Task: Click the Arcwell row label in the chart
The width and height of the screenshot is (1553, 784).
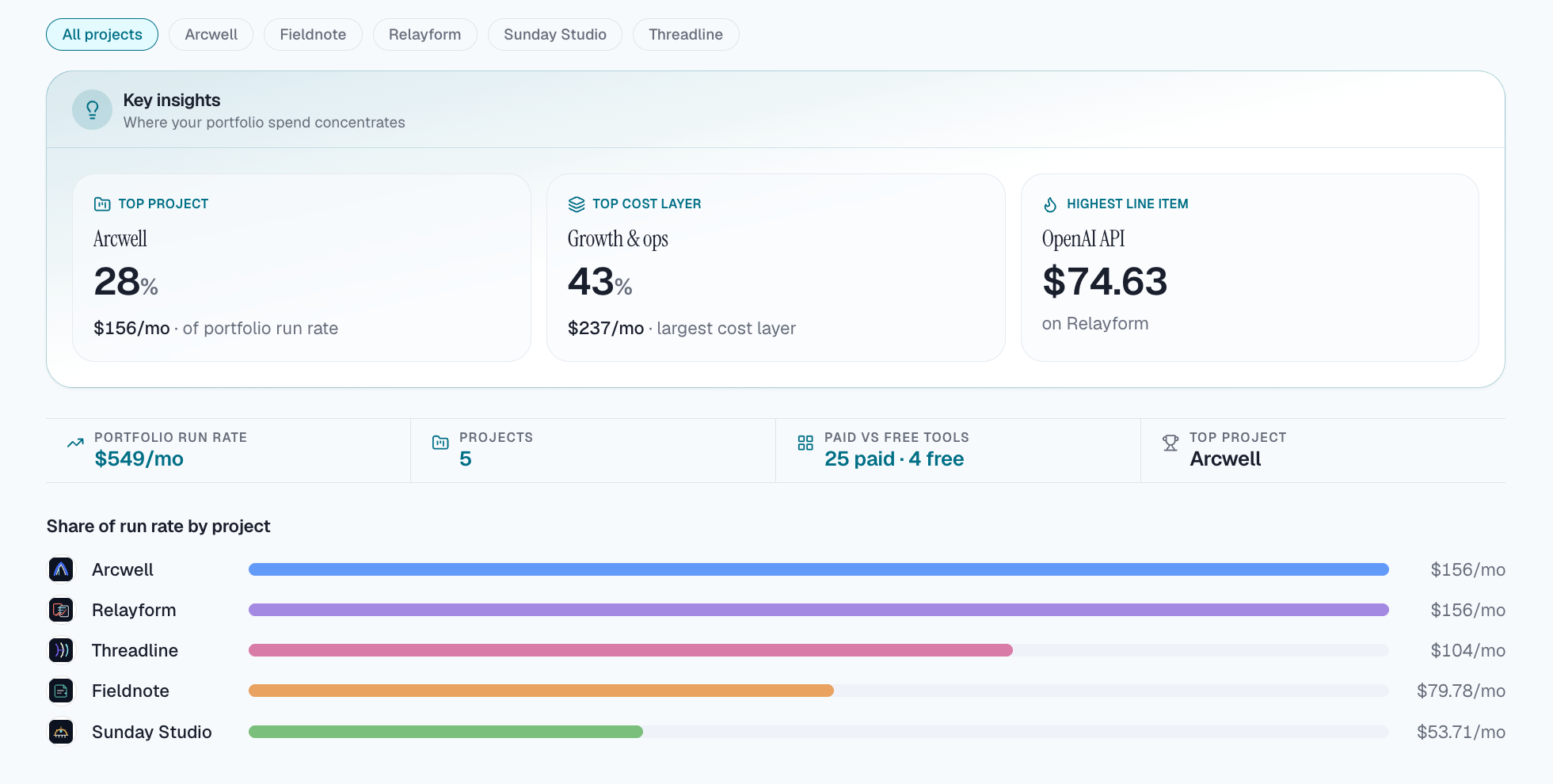Action: (x=123, y=569)
